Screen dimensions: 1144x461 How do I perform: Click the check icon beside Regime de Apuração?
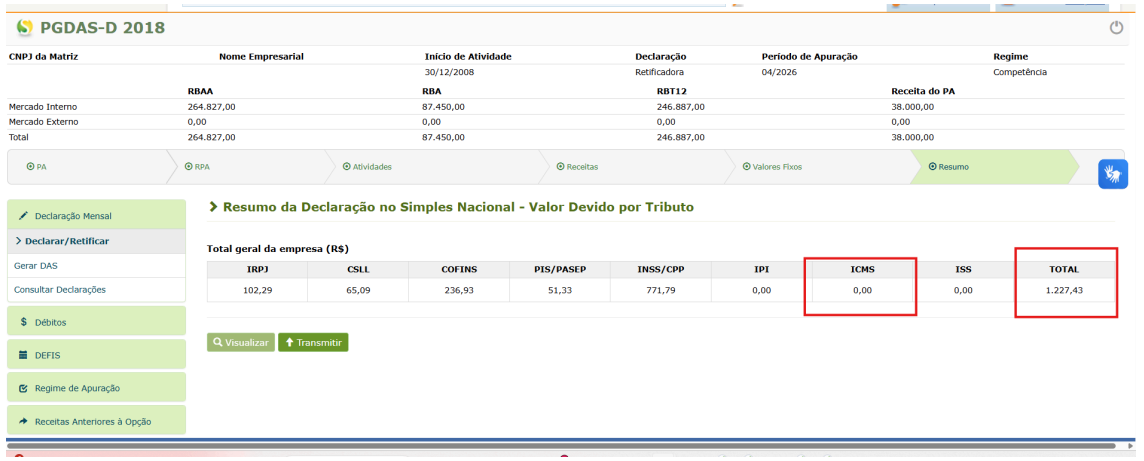click(x=23, y=388)
